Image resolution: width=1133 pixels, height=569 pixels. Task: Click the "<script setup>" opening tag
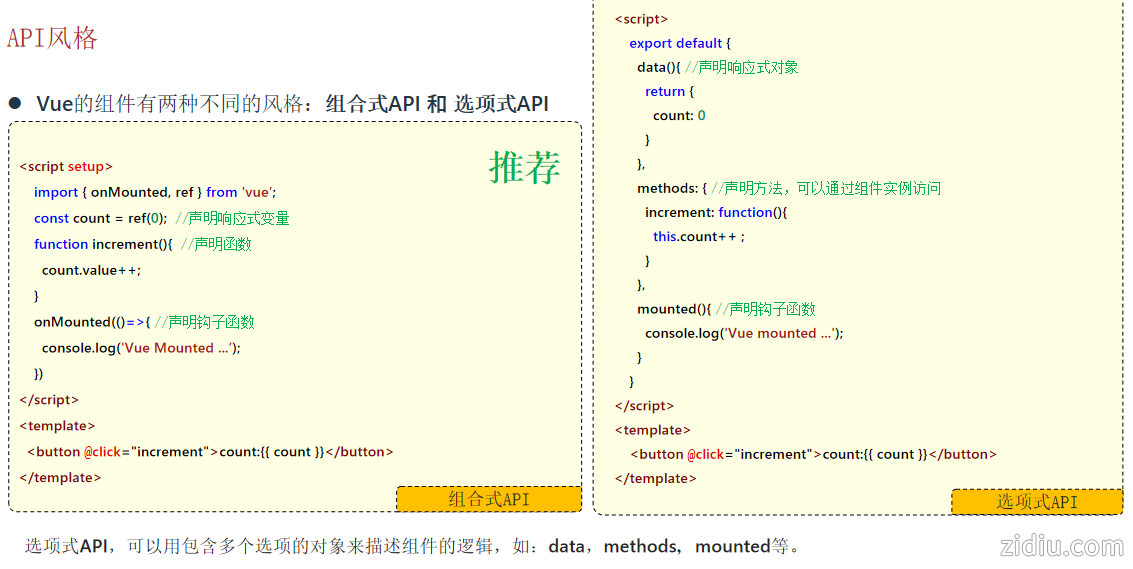tap(66, 167)
